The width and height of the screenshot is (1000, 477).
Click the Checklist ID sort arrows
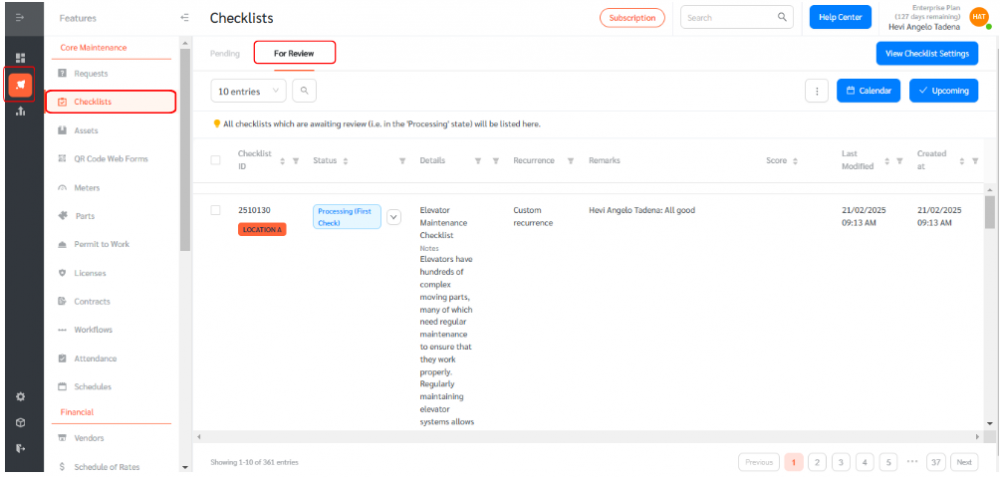tap(283, 161)
